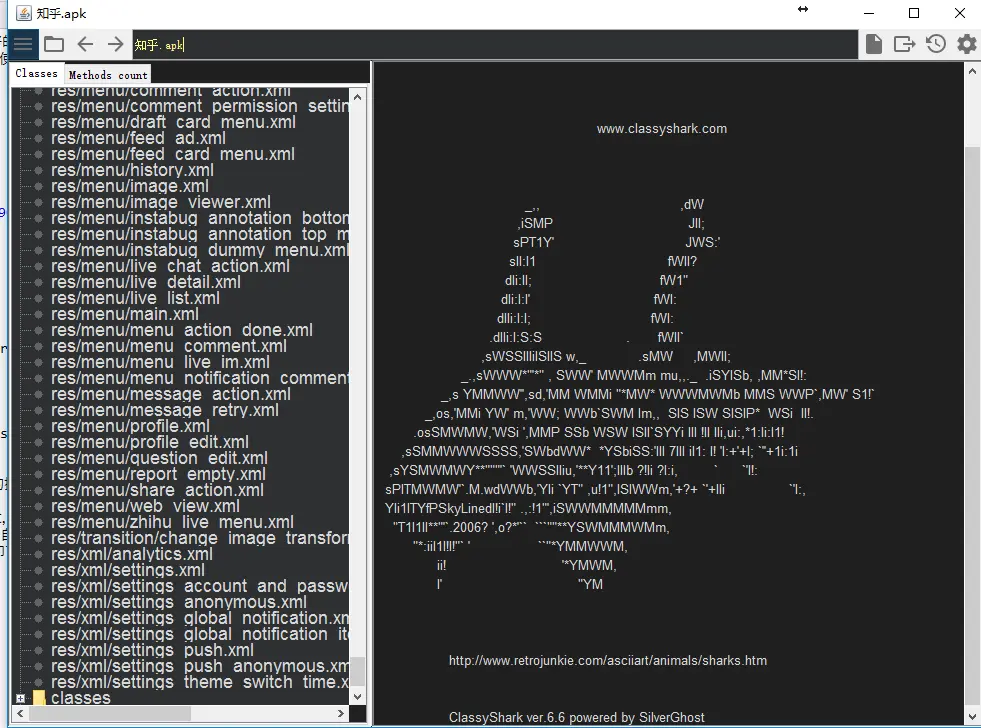Click the Java app icon in title bar

click(x=23, y=13)
